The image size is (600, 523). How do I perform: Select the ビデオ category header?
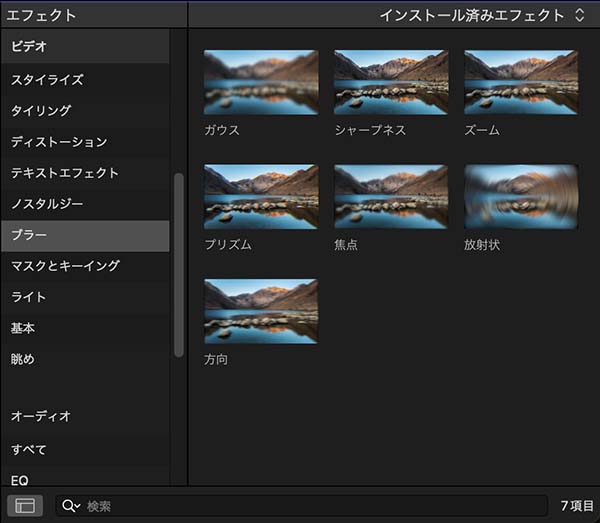[x=85, y=46]
